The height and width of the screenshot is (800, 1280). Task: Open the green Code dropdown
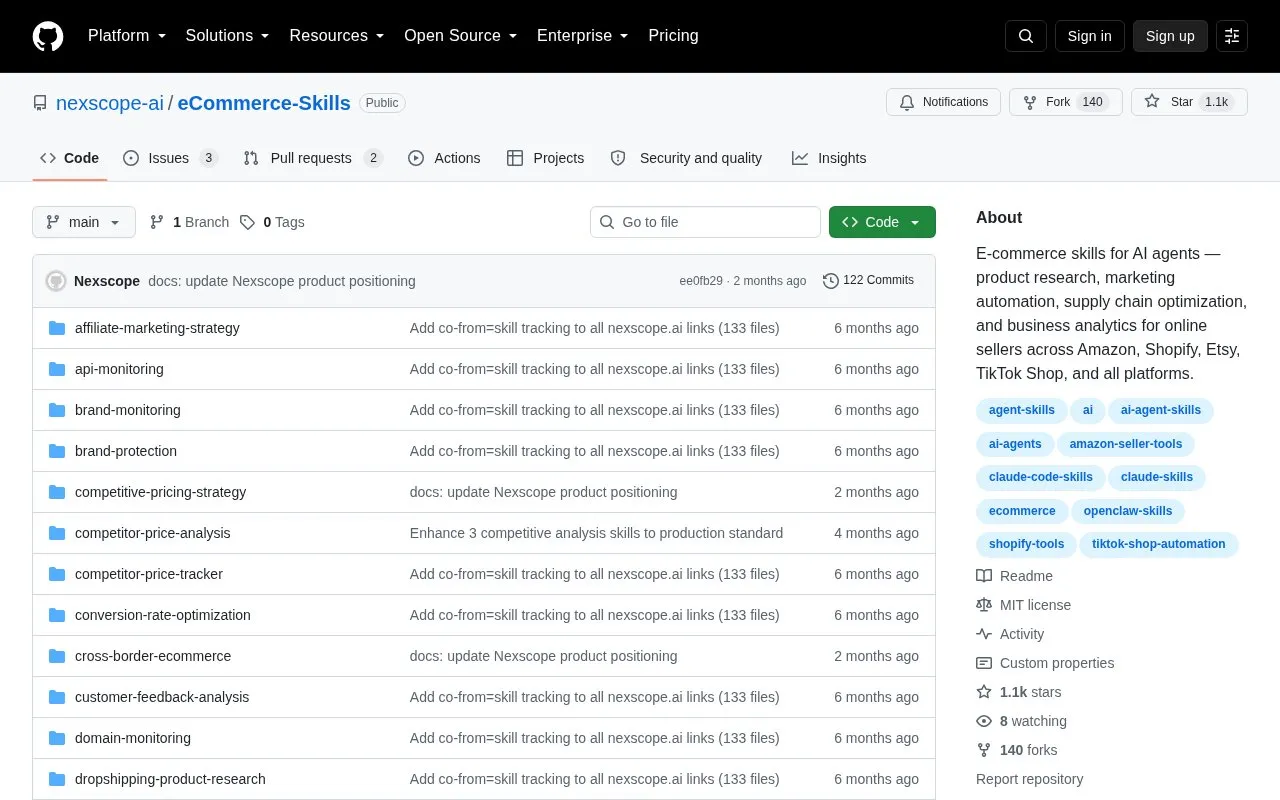[x=882, y=222]
